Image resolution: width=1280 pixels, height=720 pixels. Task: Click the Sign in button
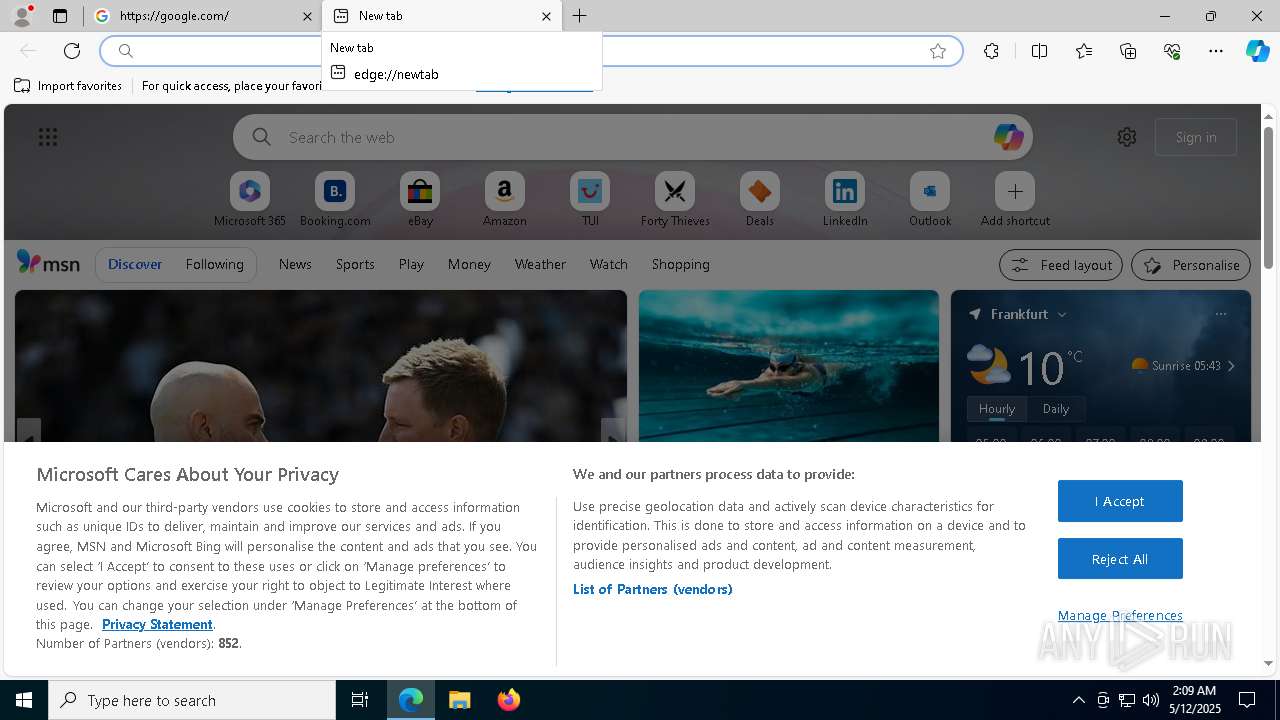(x=1196, y=137)
